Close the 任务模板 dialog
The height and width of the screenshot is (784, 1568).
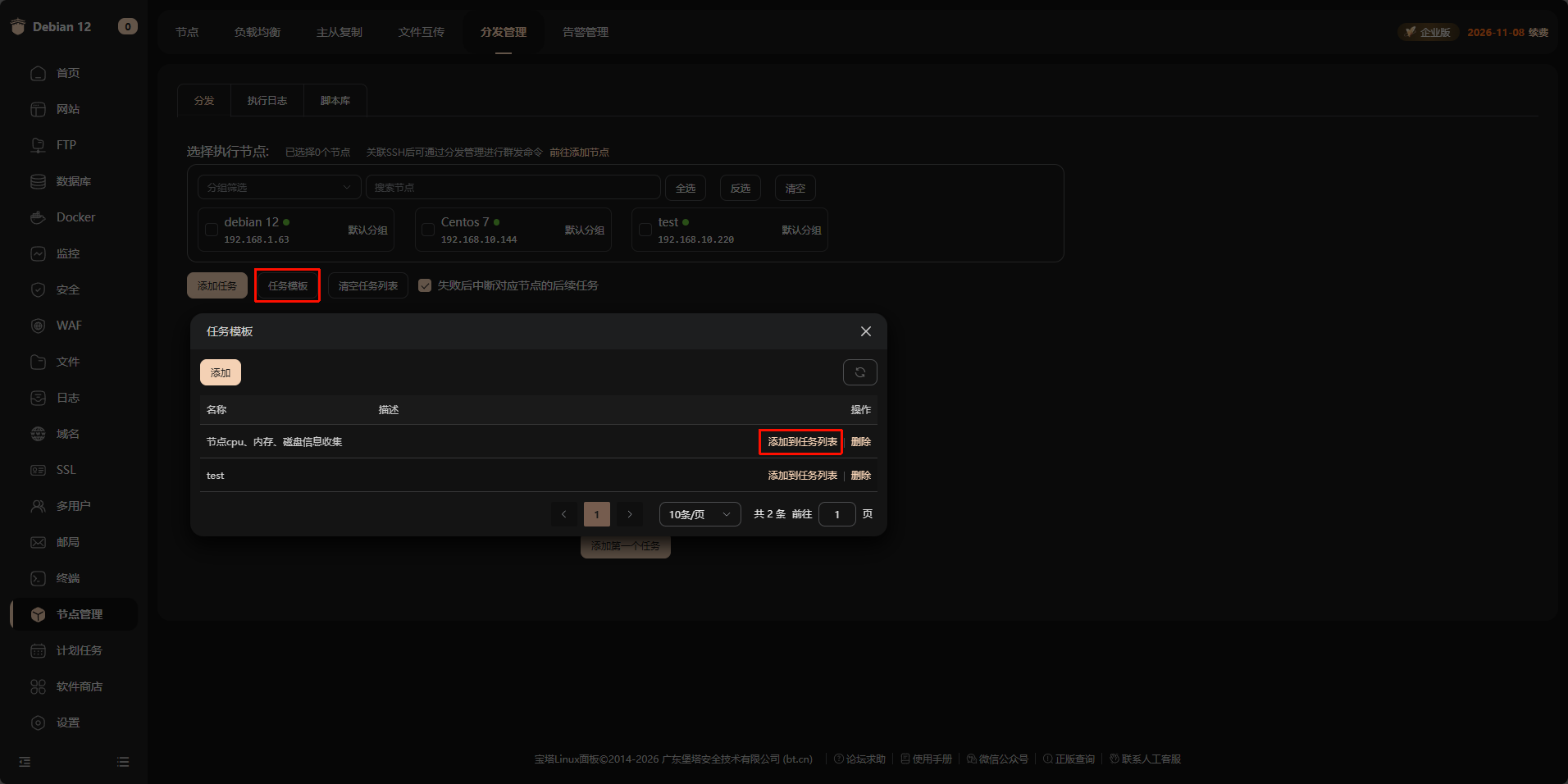[x=865, y=331]
